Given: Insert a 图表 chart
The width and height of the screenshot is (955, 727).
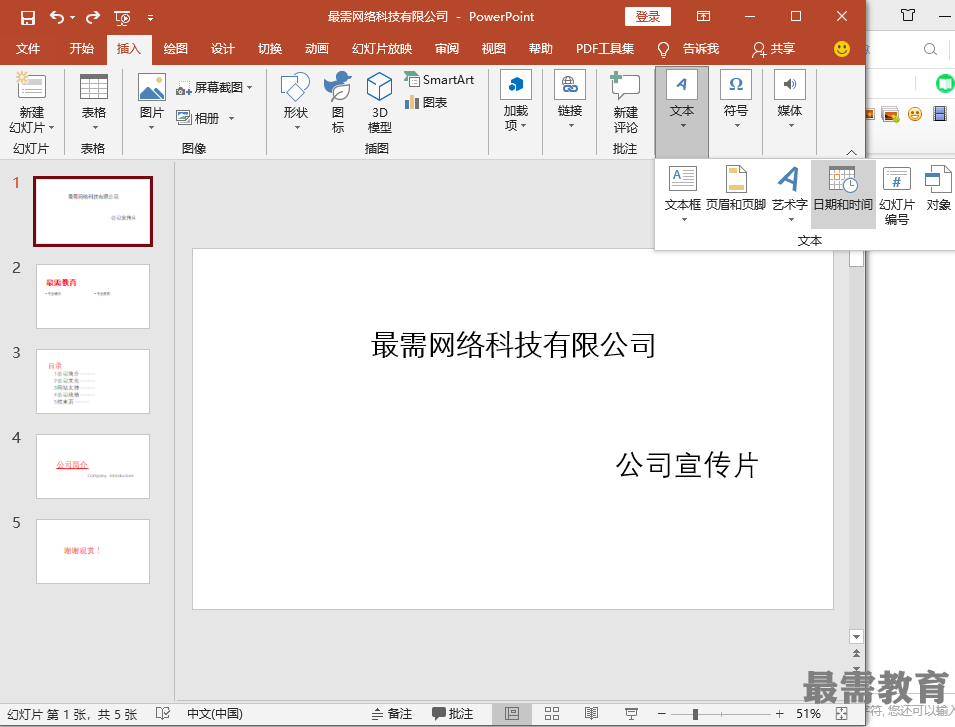Looking at the screenshot, I should point(426,102).
